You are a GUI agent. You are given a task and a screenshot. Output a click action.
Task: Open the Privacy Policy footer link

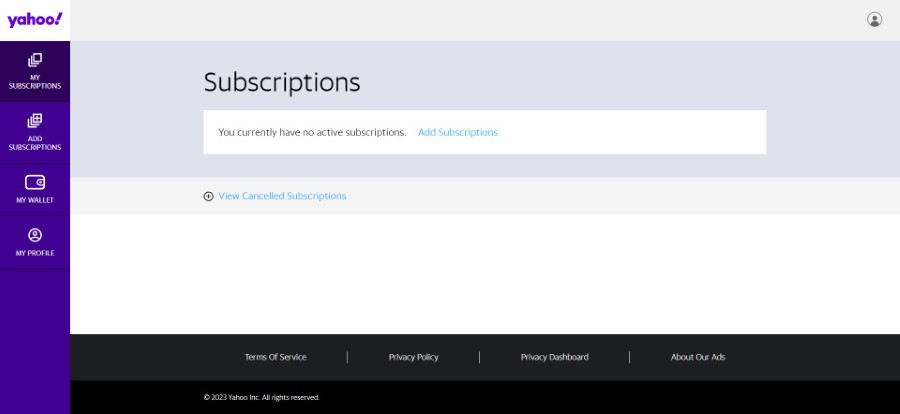point(413,357)
